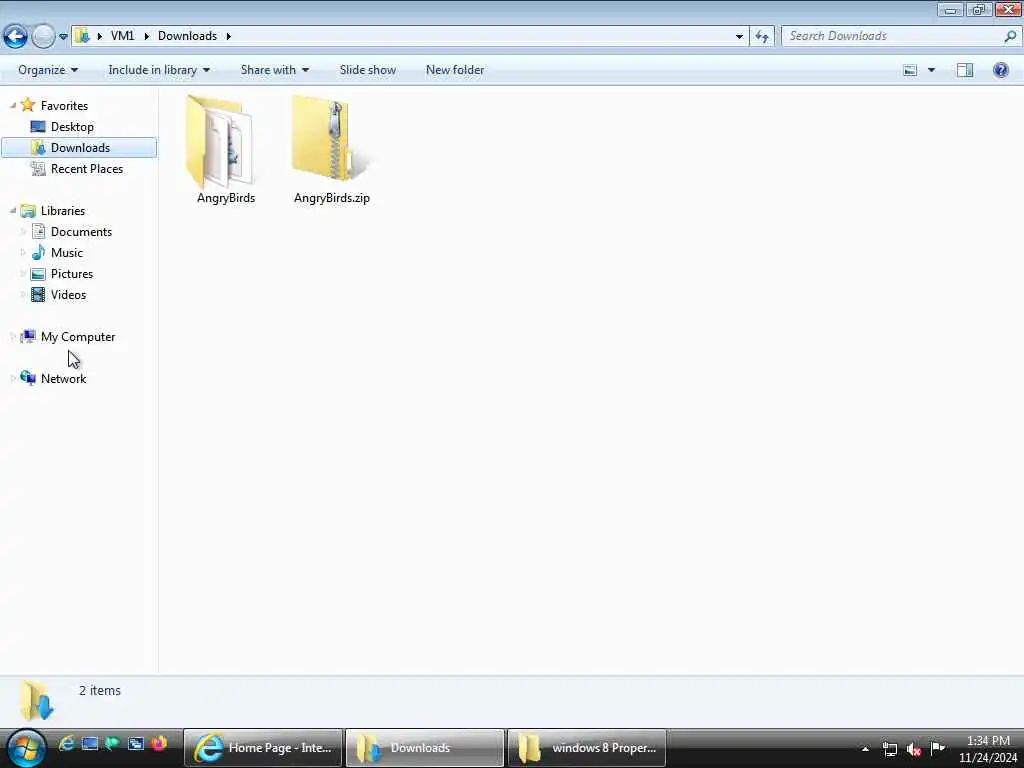Image resolution: width=1024 pixels, height=768 pixels.
Task: Select the AngryBirds.zip archive icon
Action: click(330, 138)
